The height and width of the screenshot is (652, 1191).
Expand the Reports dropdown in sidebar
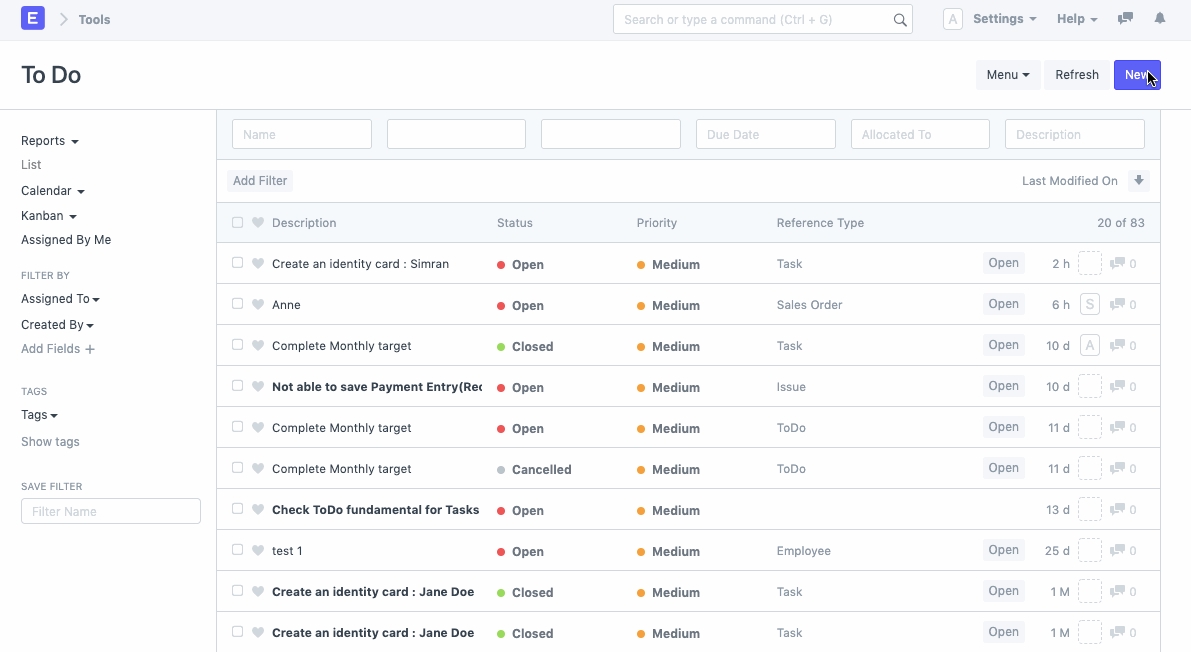click(x=49, y=141)
